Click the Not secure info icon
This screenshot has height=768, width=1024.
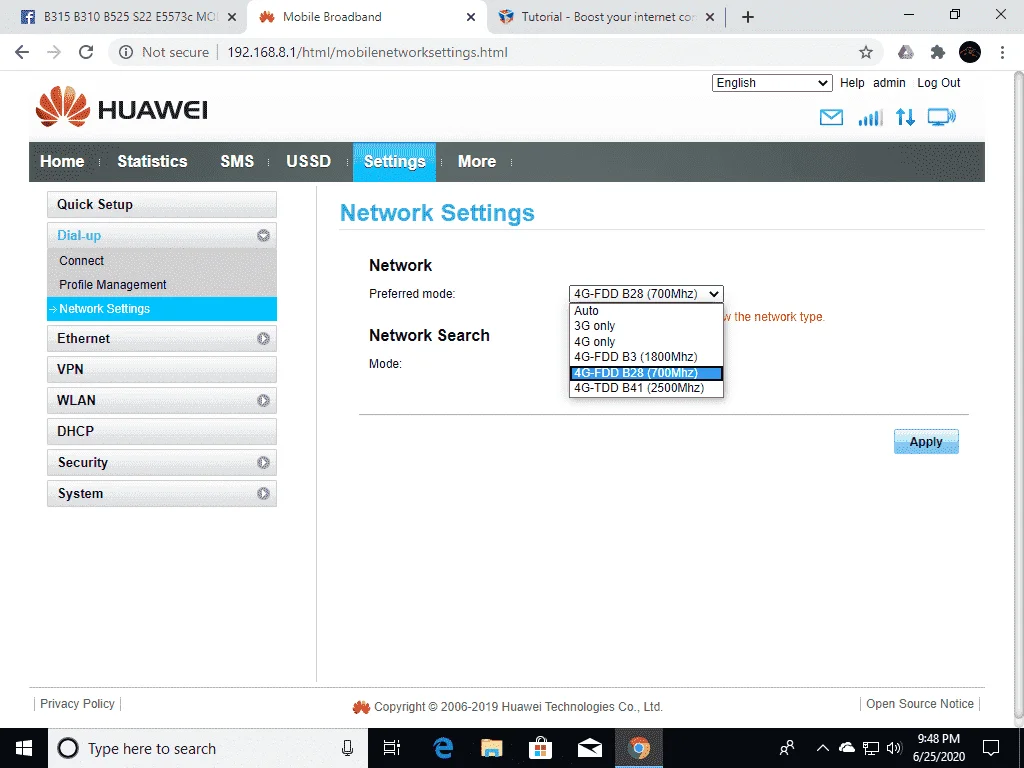pyautogui.click(x=126, y=52)
